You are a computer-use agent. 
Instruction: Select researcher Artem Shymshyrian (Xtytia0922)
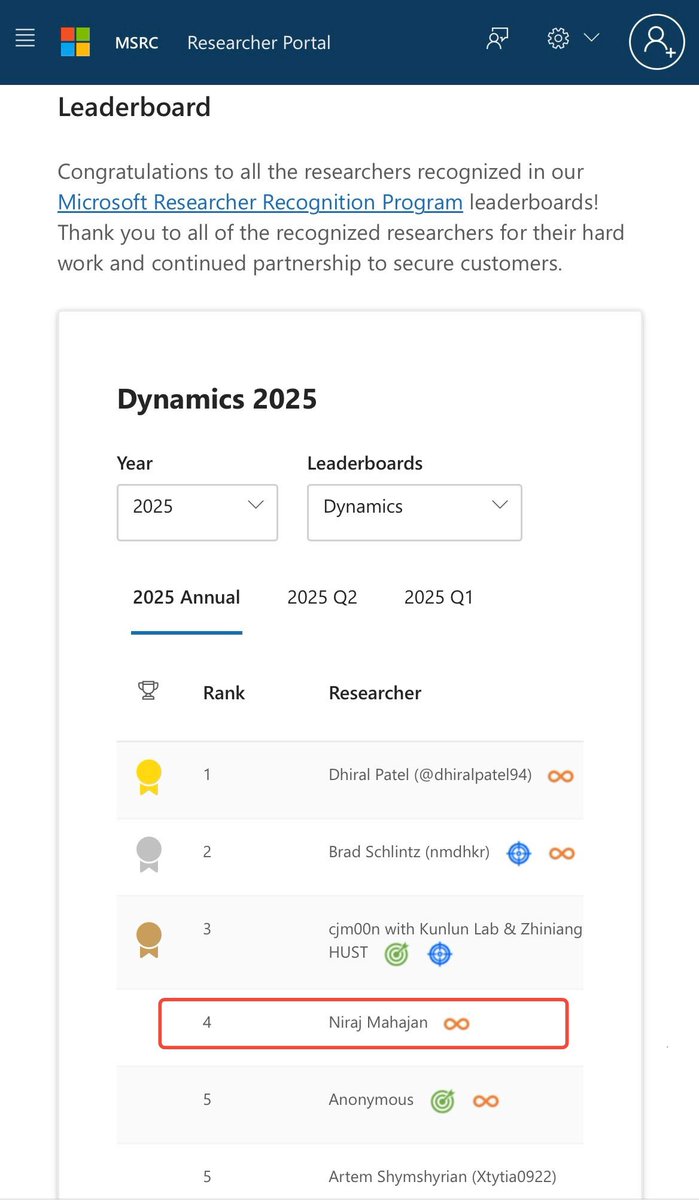point(442,1176)
